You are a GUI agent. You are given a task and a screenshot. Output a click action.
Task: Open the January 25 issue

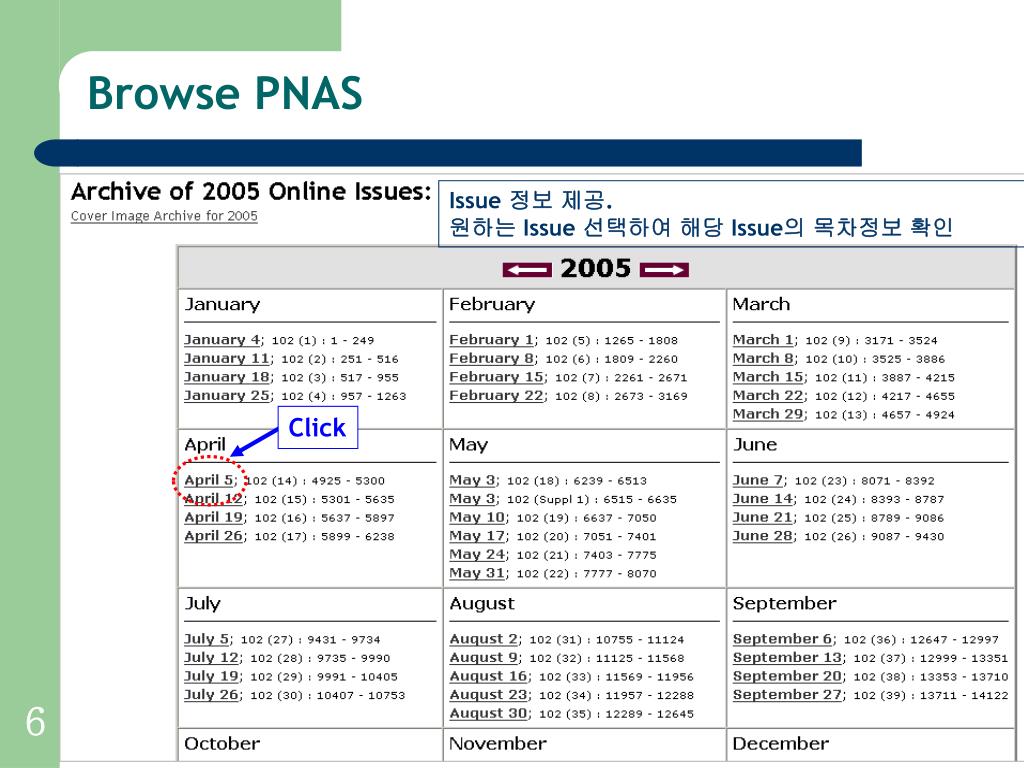[x=227, y=396]
